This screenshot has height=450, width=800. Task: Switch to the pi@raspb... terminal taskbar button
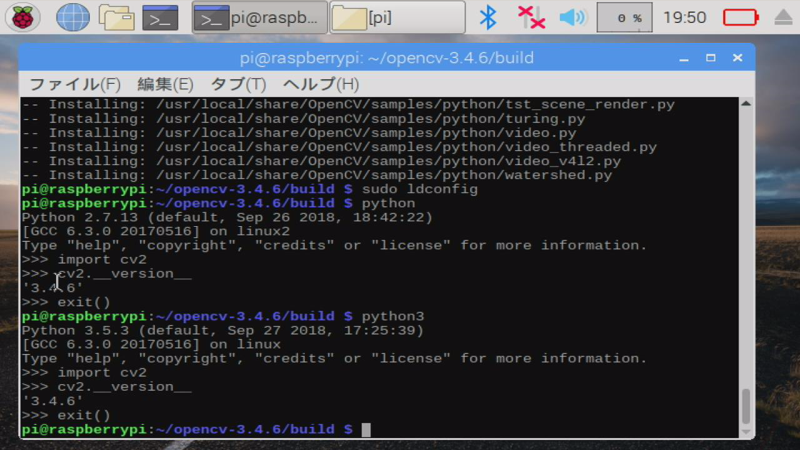point(260,17)
